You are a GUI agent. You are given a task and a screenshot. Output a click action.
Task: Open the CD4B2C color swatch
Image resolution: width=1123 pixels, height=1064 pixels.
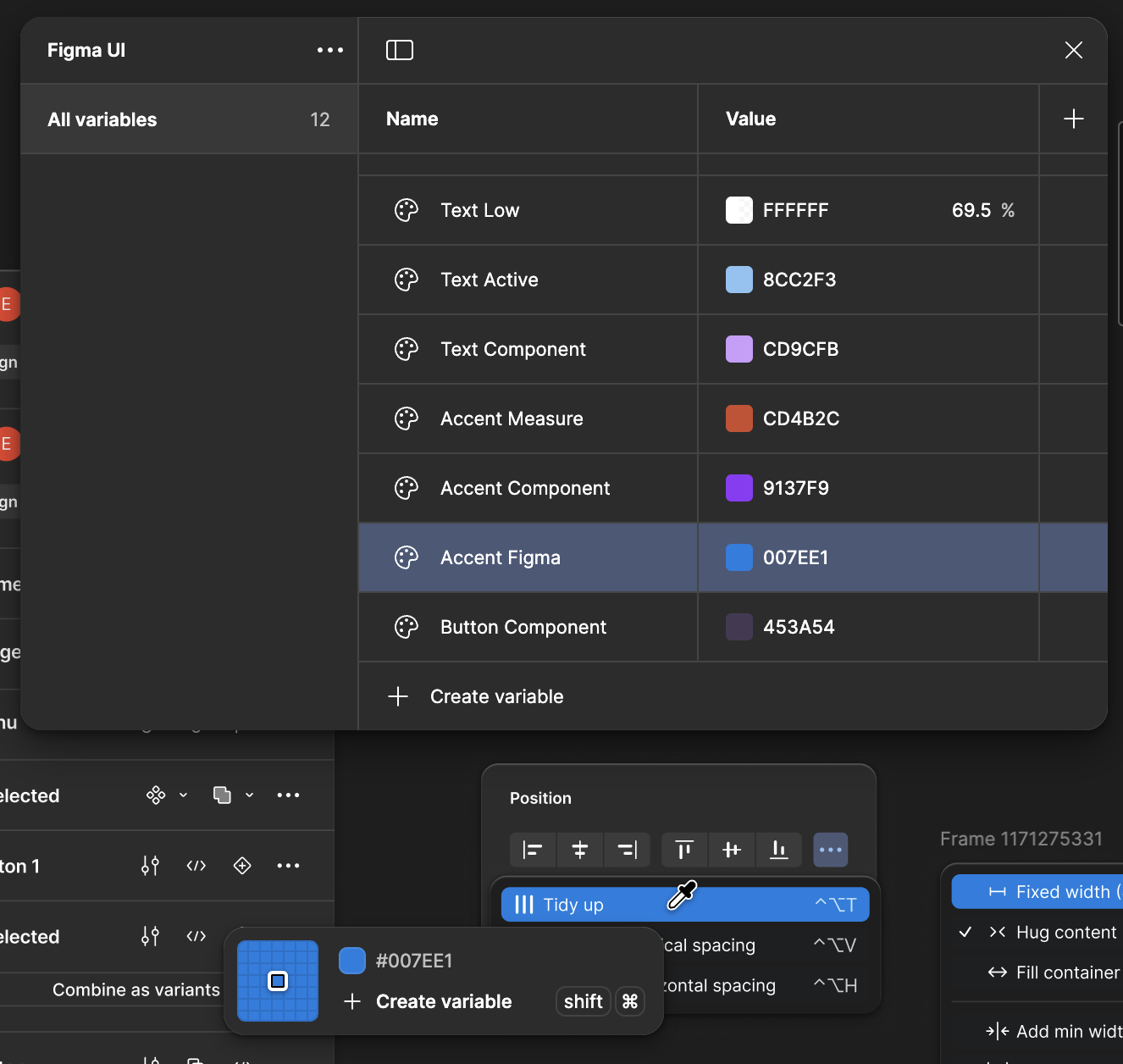tap(739, 418)
